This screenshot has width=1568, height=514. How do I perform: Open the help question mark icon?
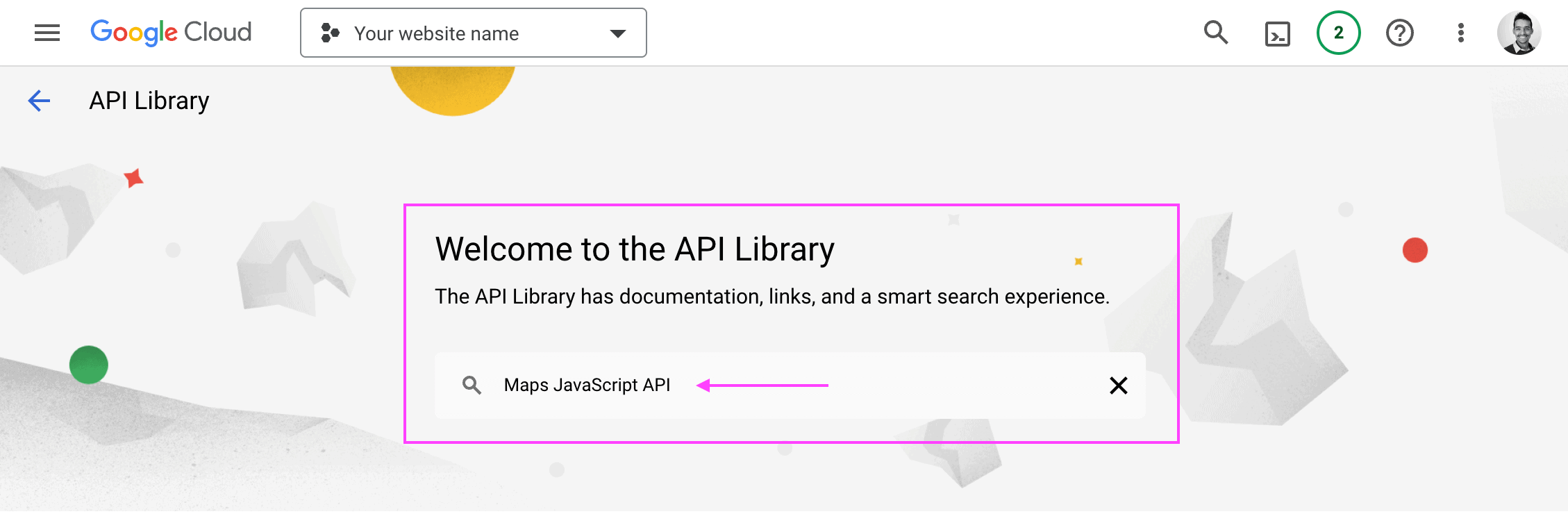coord(1400,33)
